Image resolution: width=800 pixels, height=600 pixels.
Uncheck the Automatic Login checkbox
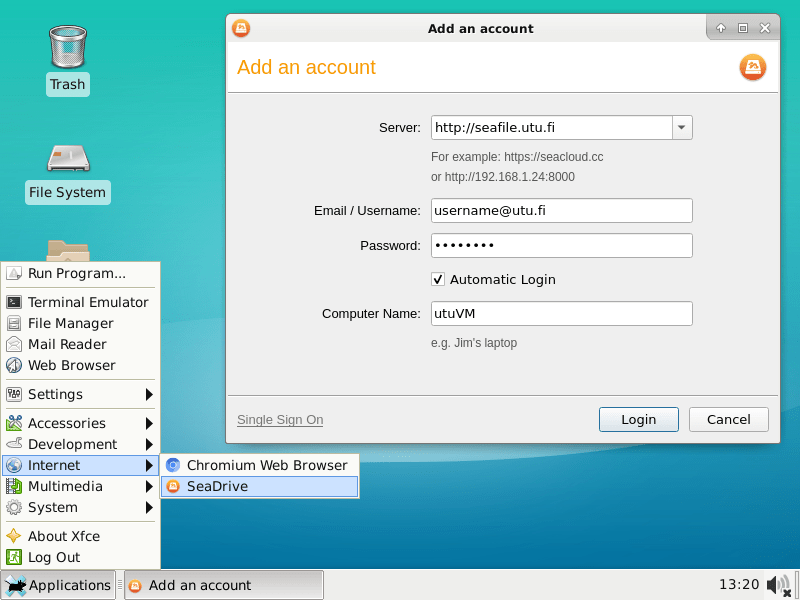pyautogui.click(x=438, y=279)
